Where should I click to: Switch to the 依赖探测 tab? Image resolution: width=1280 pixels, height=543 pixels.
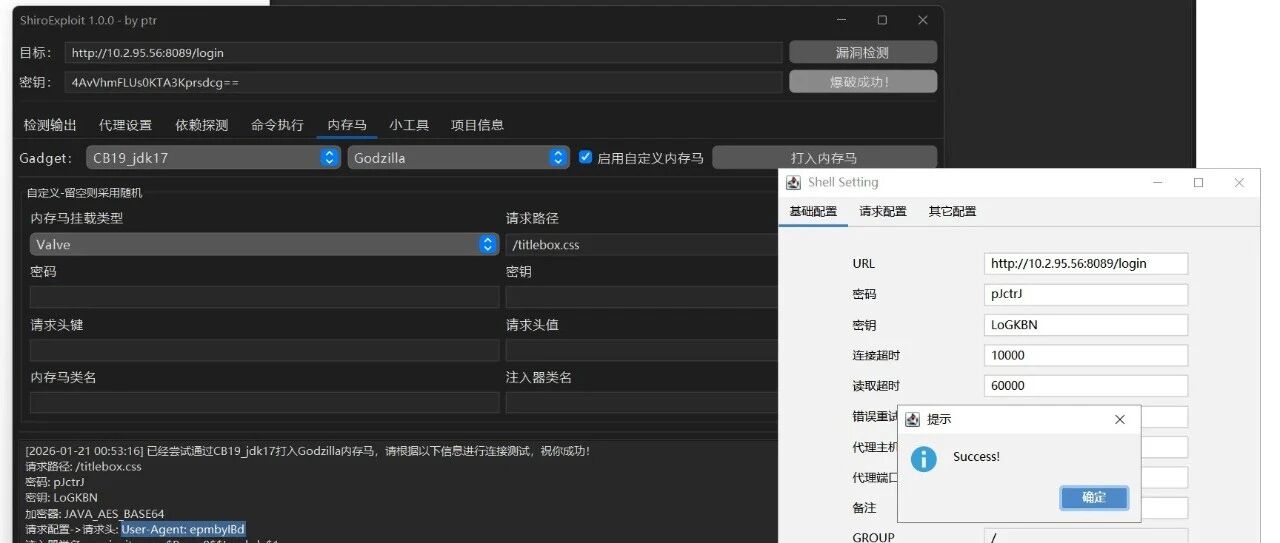click(x=202, y=125)
